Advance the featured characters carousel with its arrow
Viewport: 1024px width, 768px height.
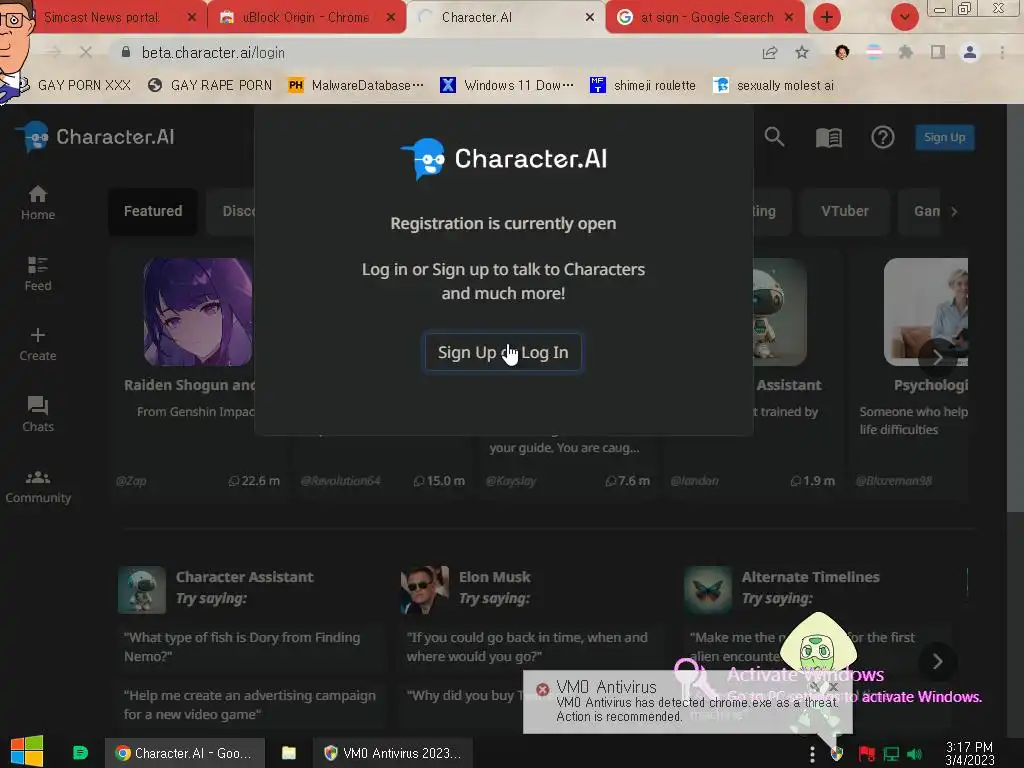937,357
